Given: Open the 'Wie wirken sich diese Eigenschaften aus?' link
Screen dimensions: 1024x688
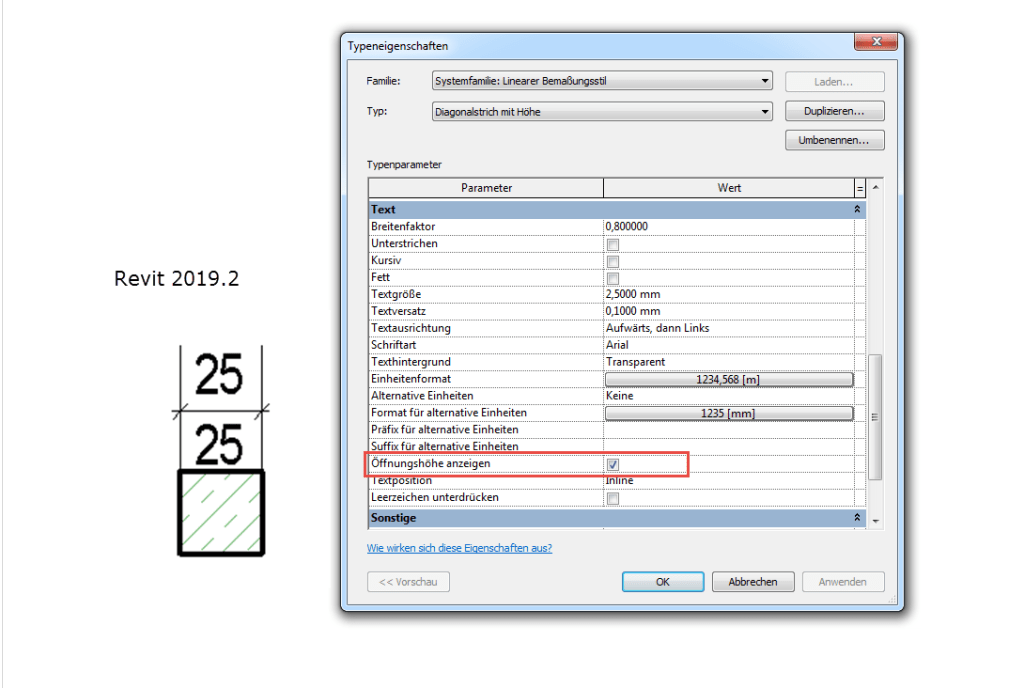Looking at the screenshot, I should (459, 548).
